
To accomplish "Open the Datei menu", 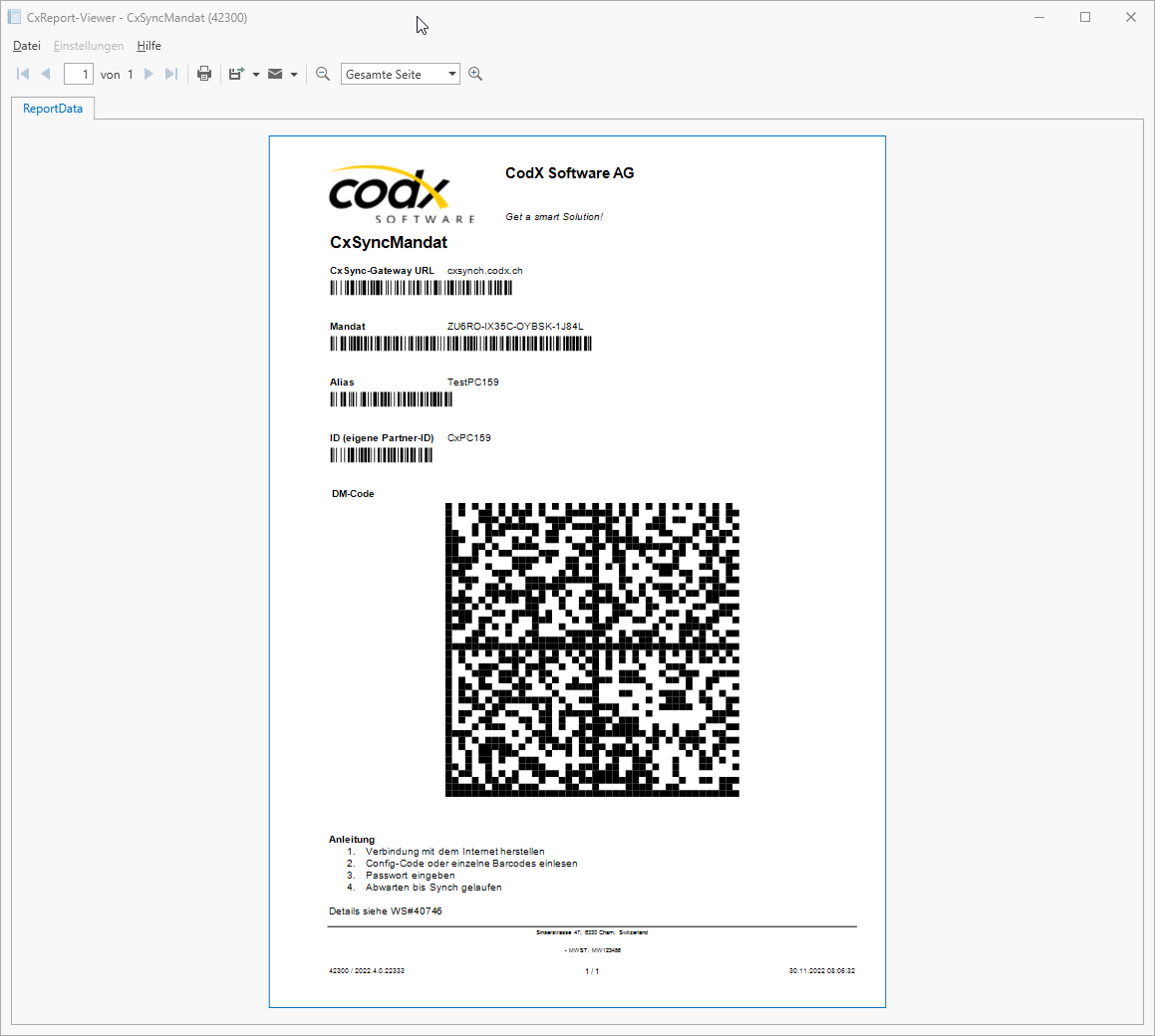I will click(x=26, y=45).
